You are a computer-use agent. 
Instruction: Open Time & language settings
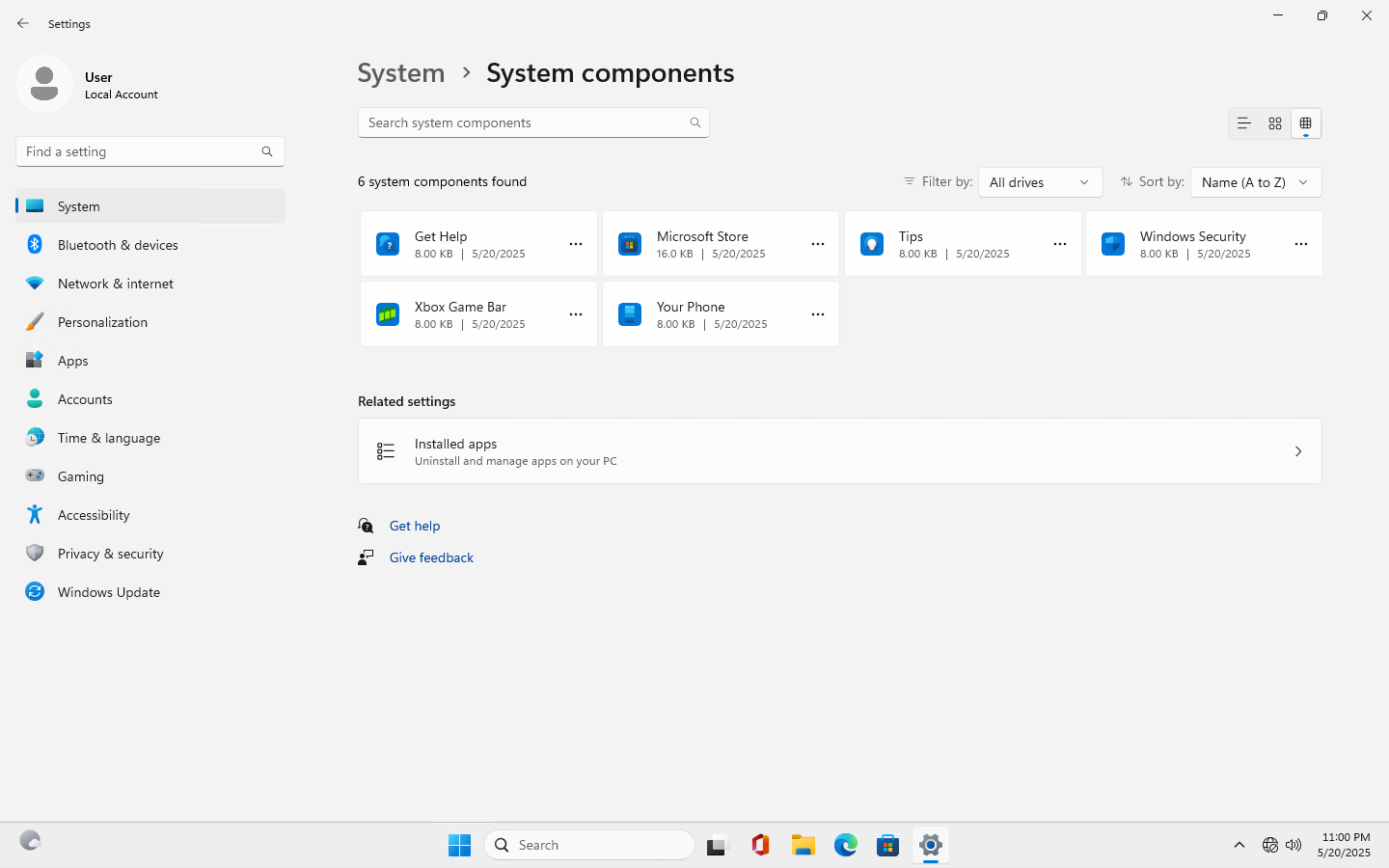[x=150, y=438]
